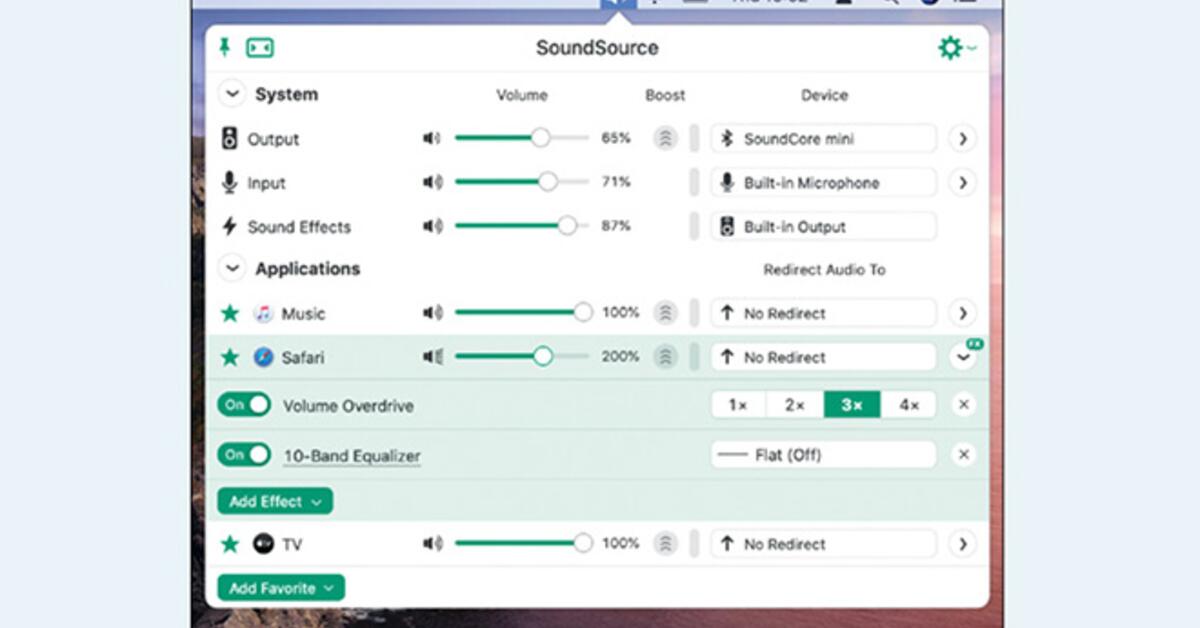Collapse the Applications section
Screen dimensions: 1200x628
pyautogui.click(x=231, y=268)
